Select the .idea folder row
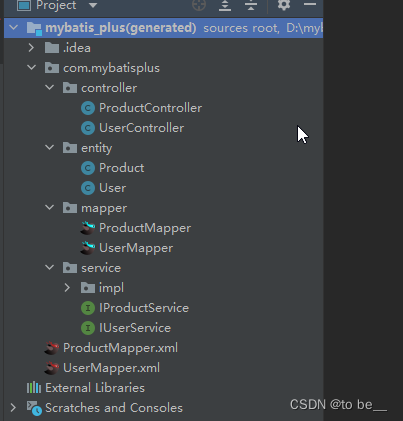Screen dimensions: 403x421 click(x=163, y=48)
